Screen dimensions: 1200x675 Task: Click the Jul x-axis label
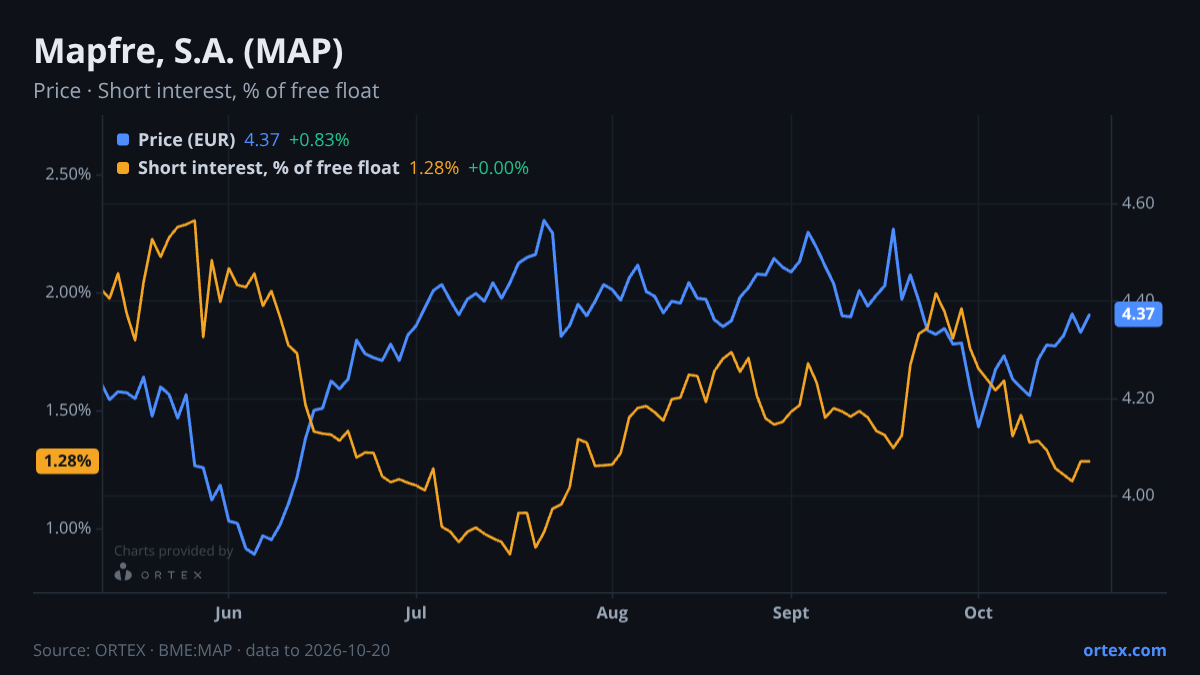coord(415,612)
